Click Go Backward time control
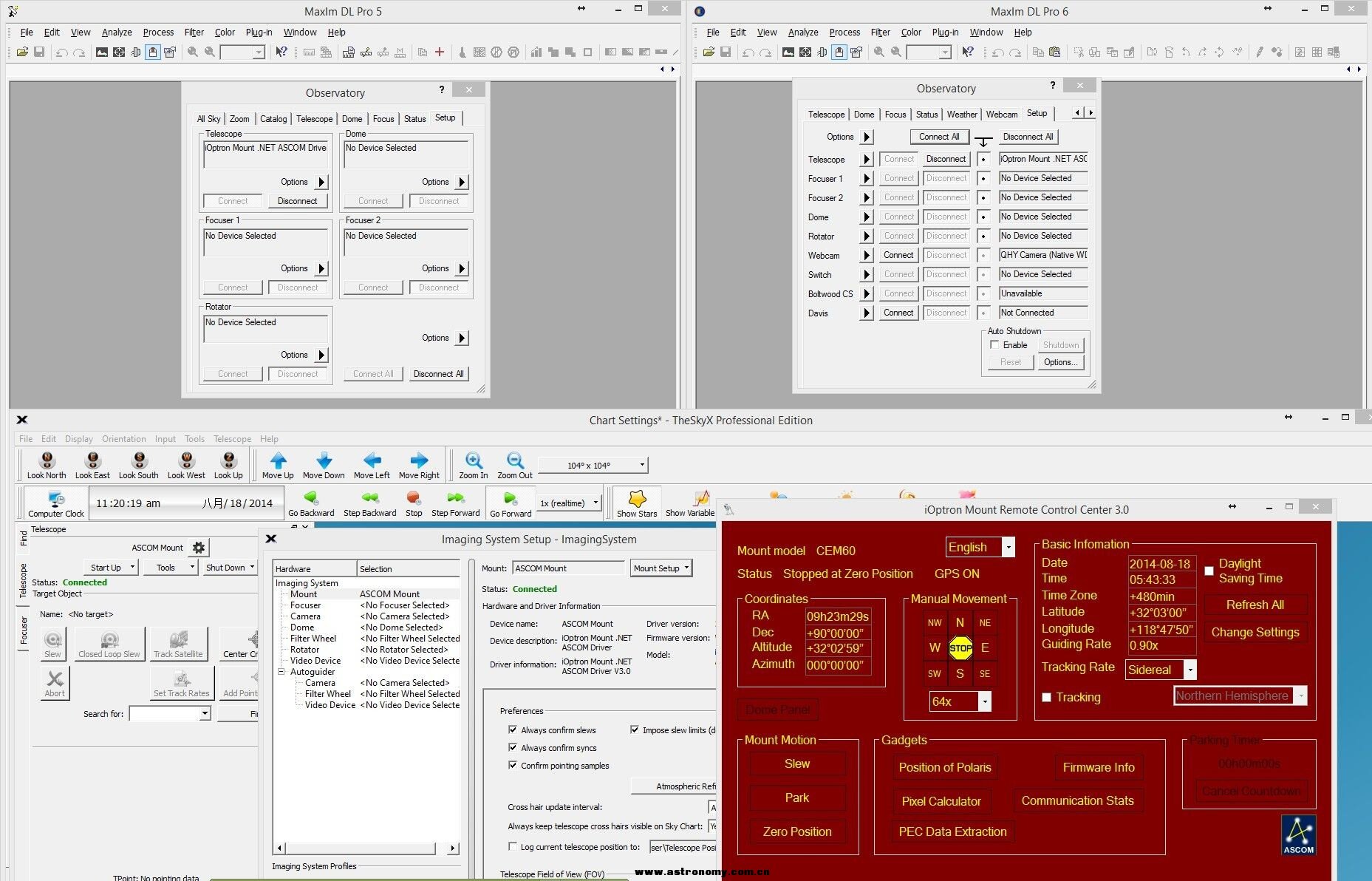The height and width of the screenshot is (881, 1372). point(311,503)
